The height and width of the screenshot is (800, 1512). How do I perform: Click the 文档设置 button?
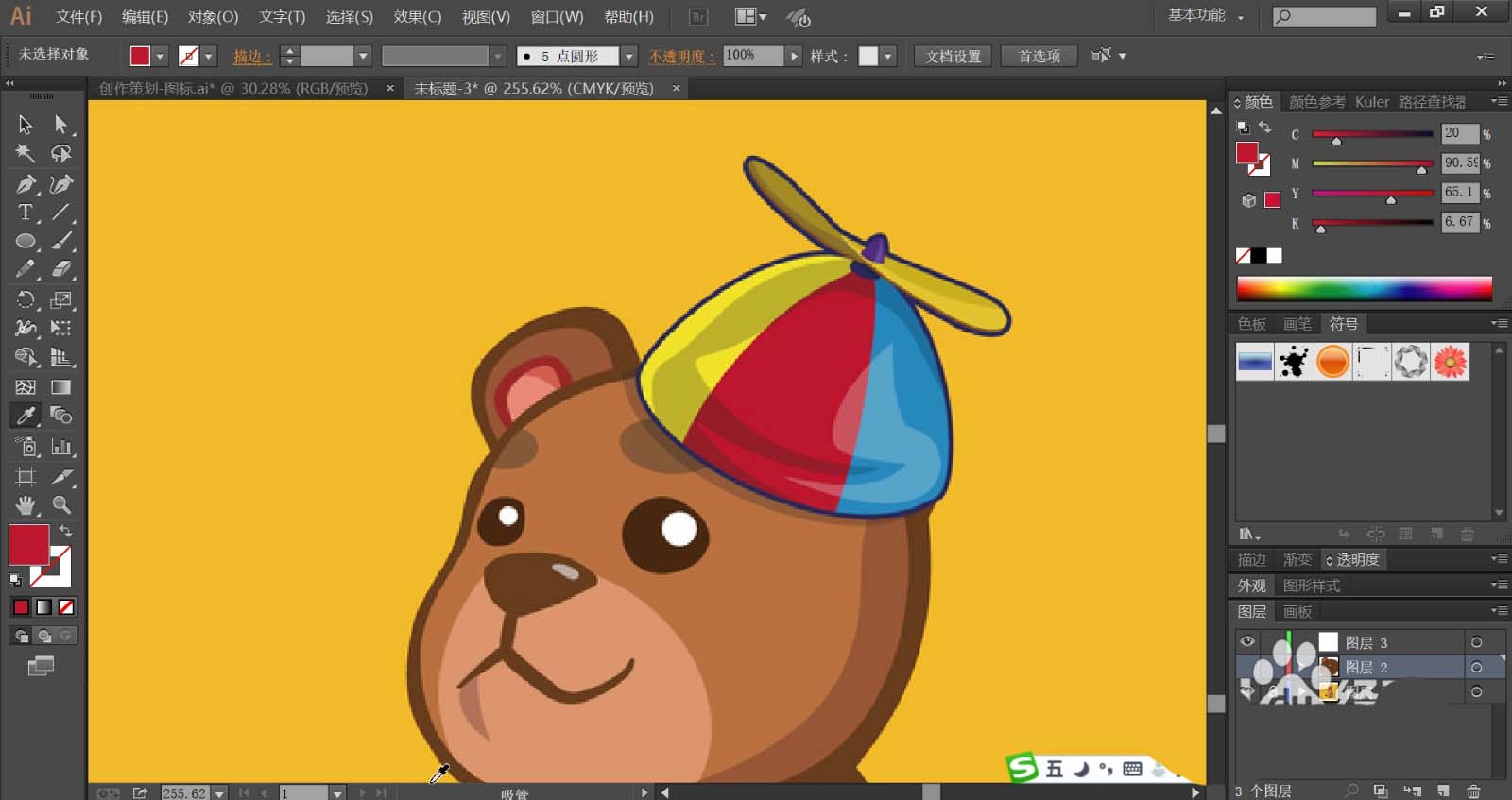tap(954, 57)
